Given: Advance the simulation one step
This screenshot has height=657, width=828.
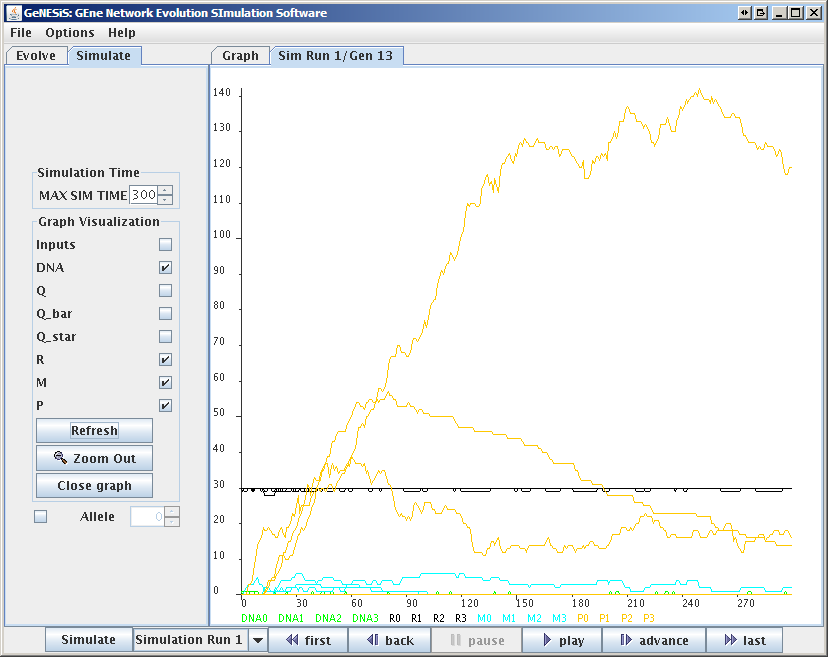Looking at the screenshot, I should pos(654,640).
